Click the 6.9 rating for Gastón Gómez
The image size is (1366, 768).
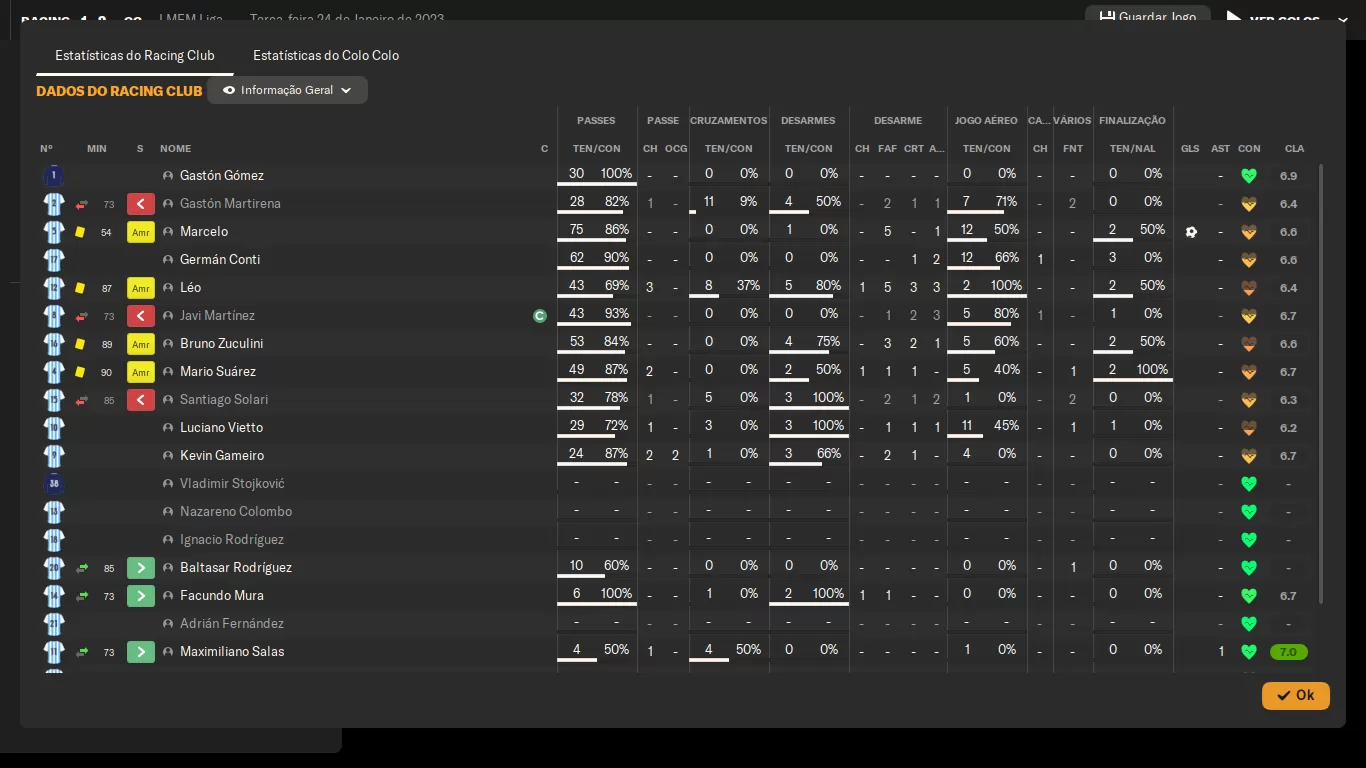1288,176
